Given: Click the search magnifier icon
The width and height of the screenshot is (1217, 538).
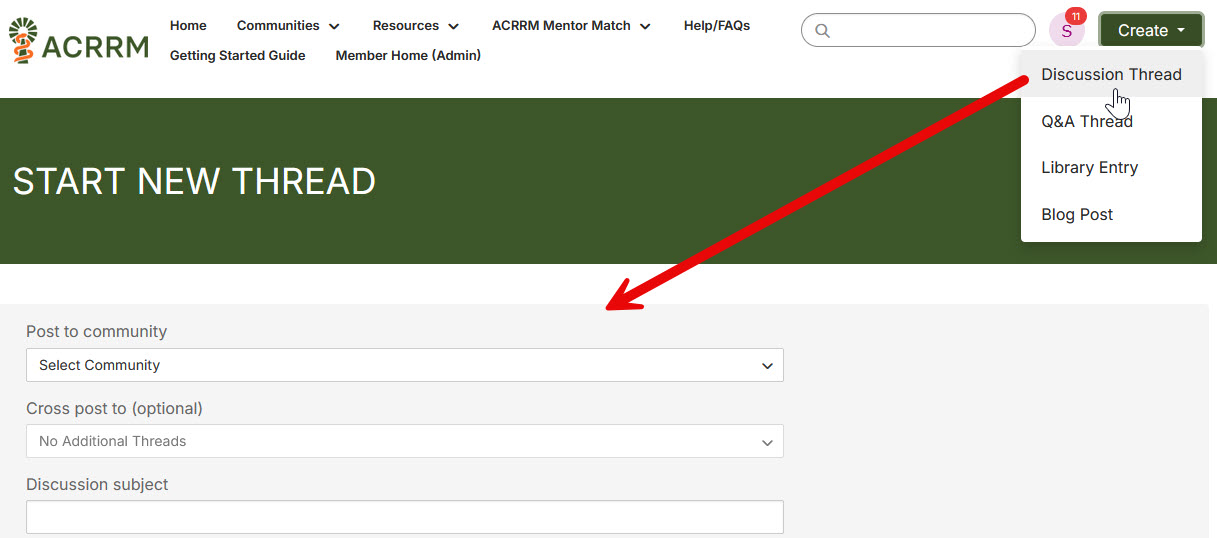Looking at the screenshot, I should pyautogui.click(x=822, y=31).
